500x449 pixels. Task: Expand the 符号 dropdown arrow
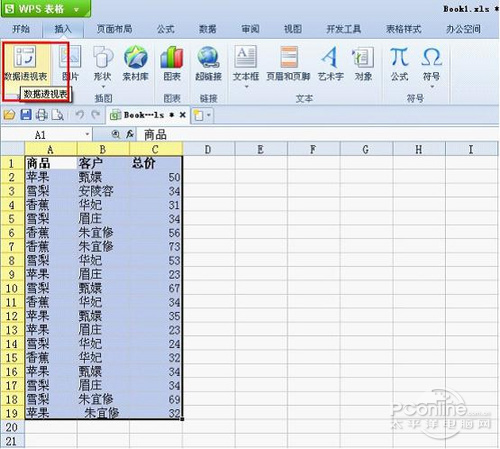click(432, 87)
